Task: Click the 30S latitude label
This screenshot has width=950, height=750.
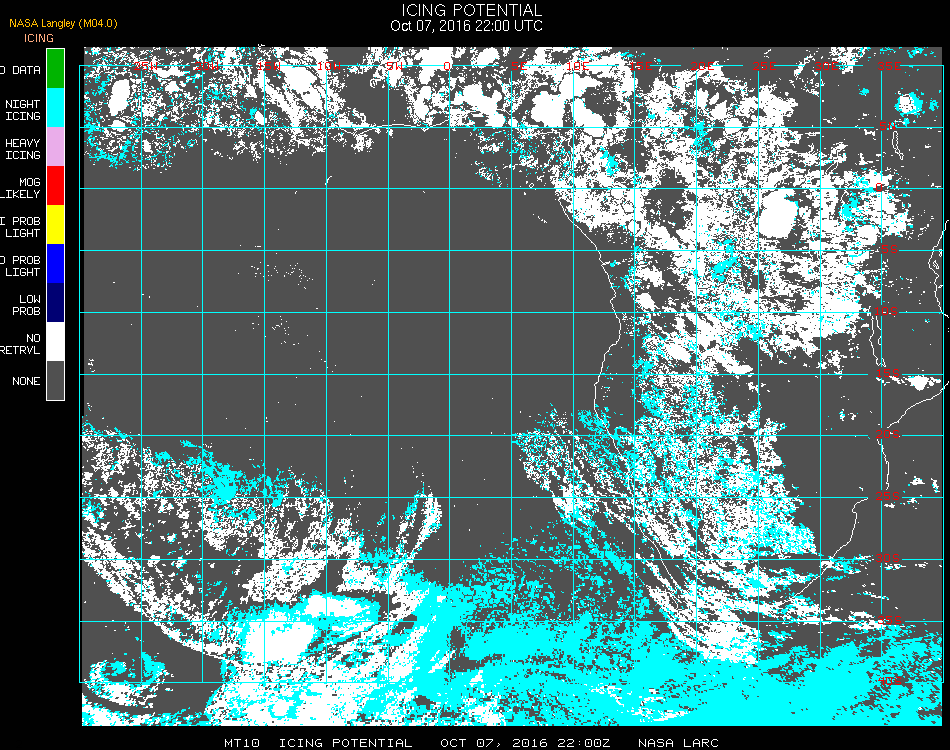Action: pos(888,558)
